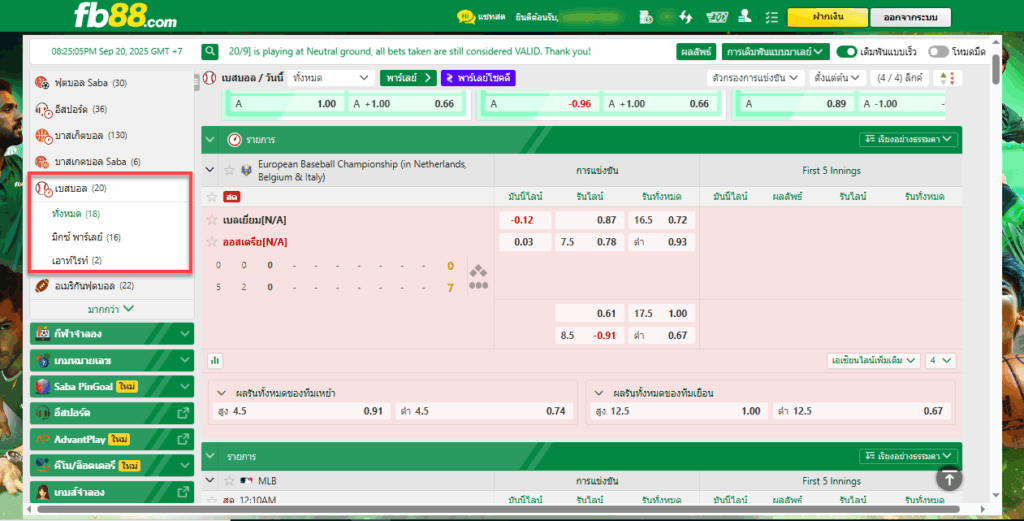1024x521 pixels.
Task: Click the clock icon in first รายการ header
Action: tap(234, 140)
